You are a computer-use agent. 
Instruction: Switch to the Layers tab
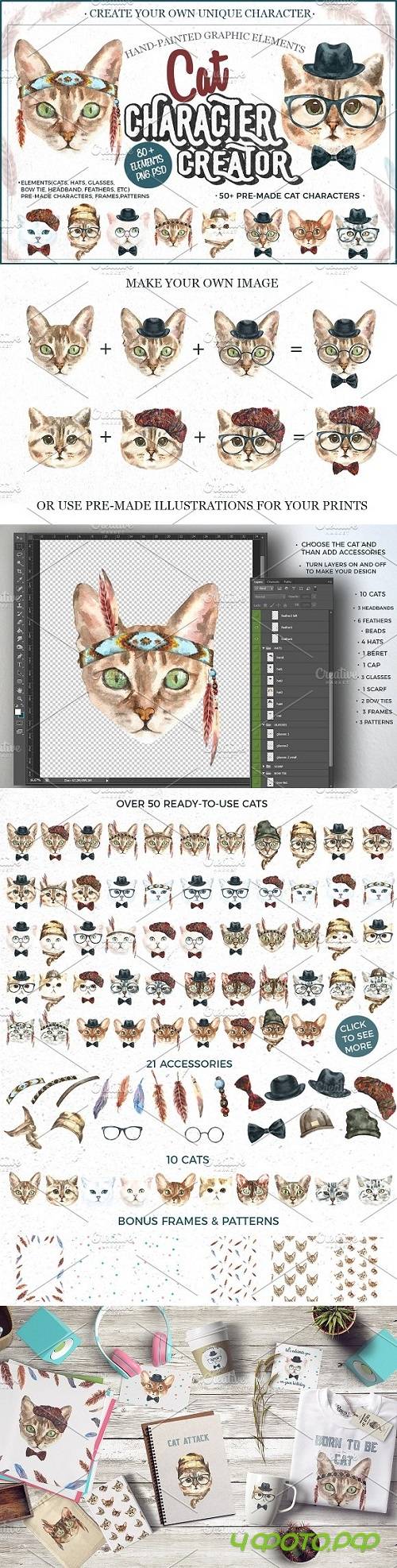point(258,581)
